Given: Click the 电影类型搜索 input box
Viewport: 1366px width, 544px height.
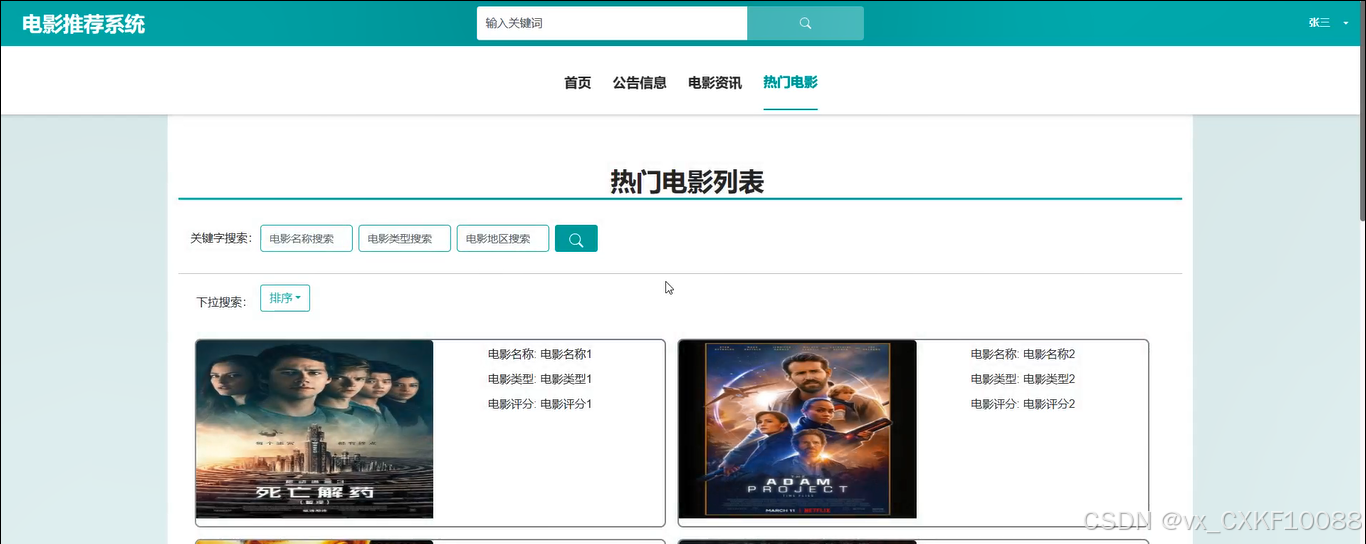Looking at the screenshot, I should point(405,239).
